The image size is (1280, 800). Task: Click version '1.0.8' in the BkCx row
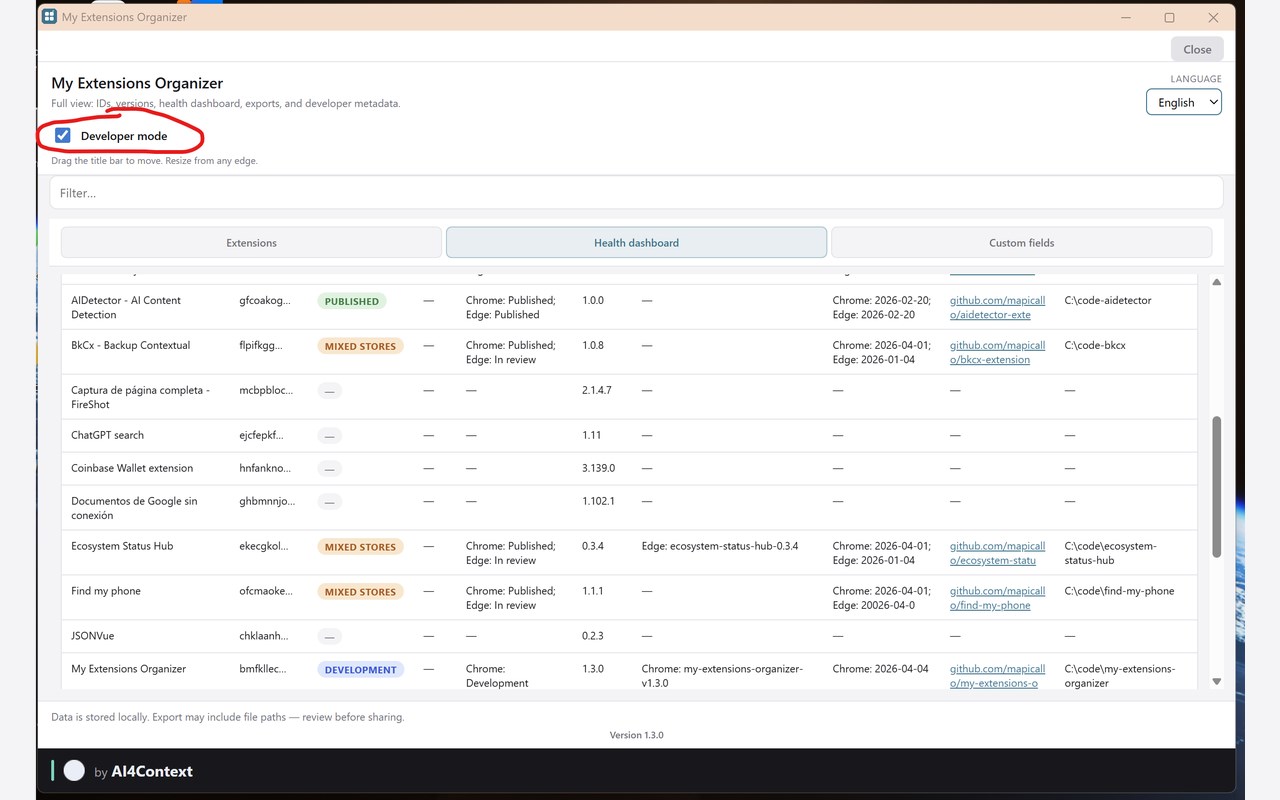coord(593,345)
